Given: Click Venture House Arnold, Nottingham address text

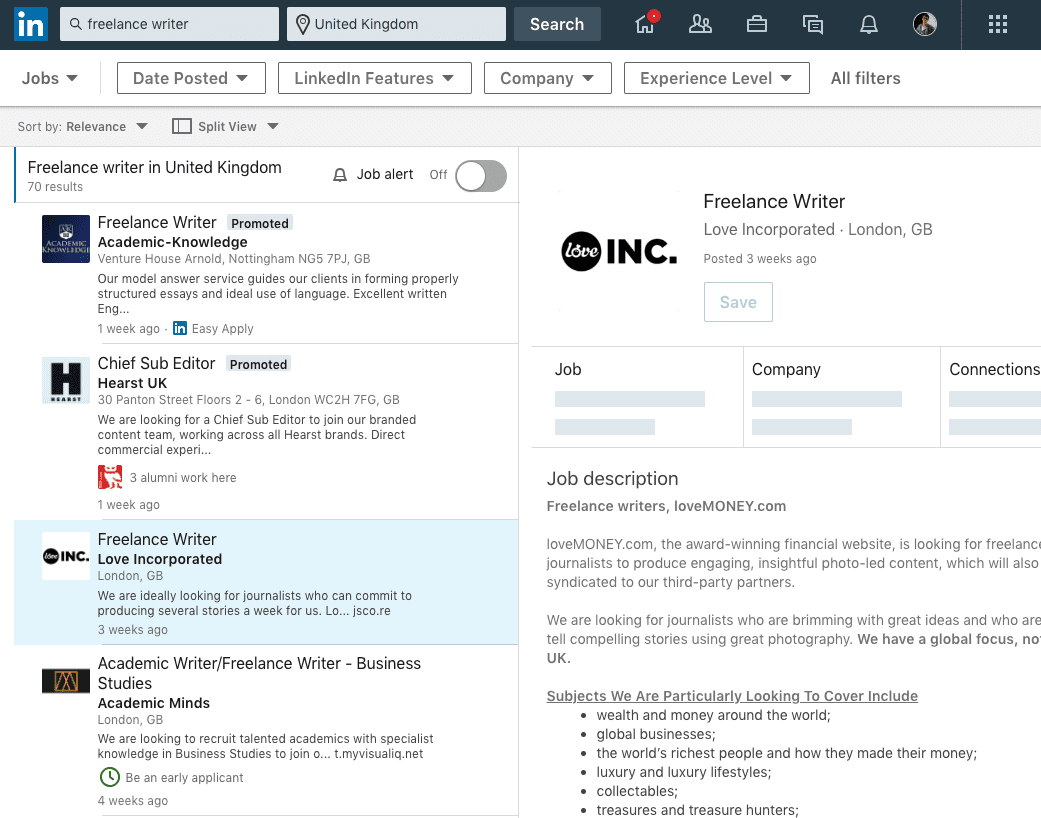Looking at the screenshot, I should (234, 259).
